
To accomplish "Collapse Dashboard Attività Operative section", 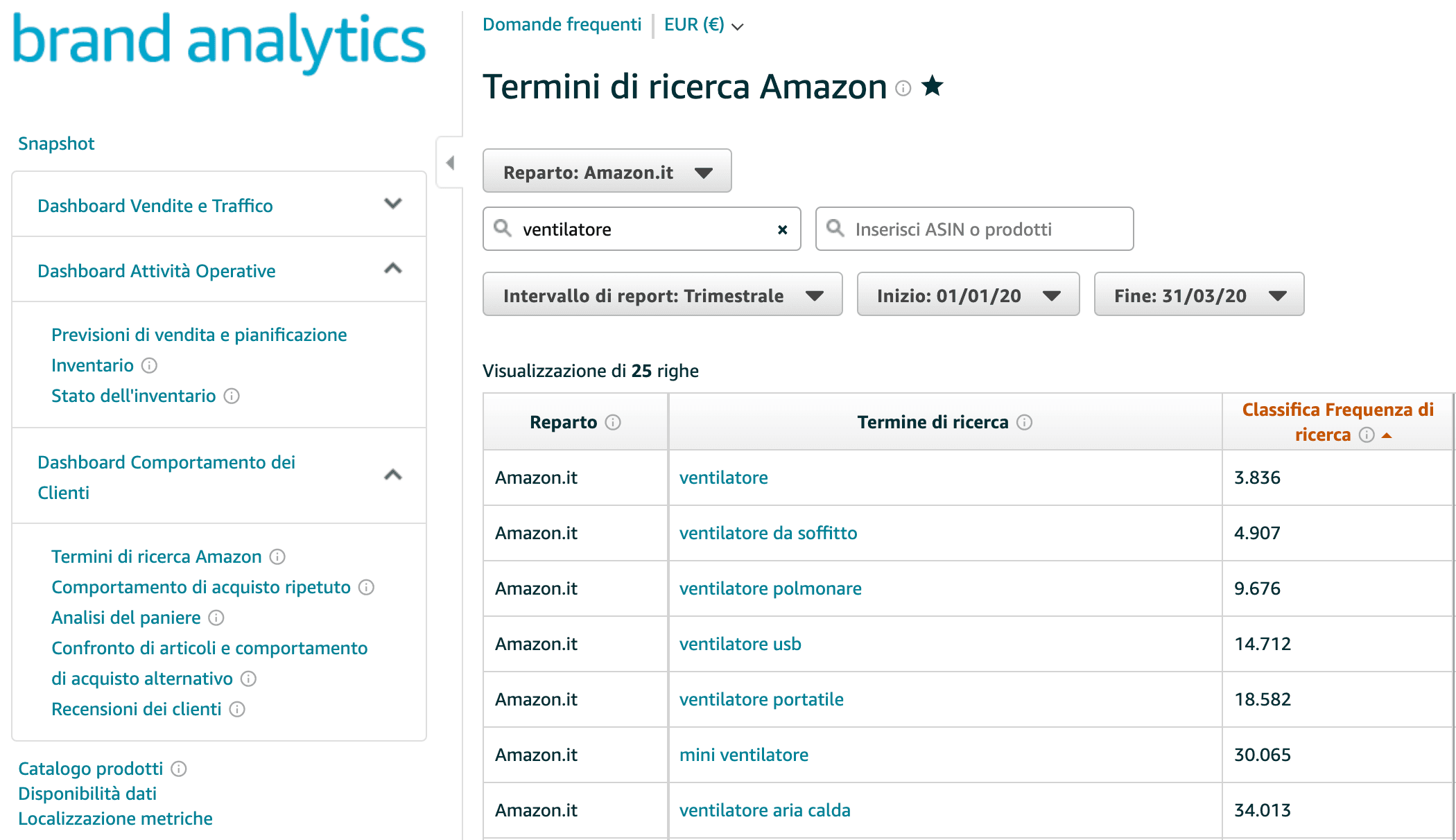I will [392, 269].
